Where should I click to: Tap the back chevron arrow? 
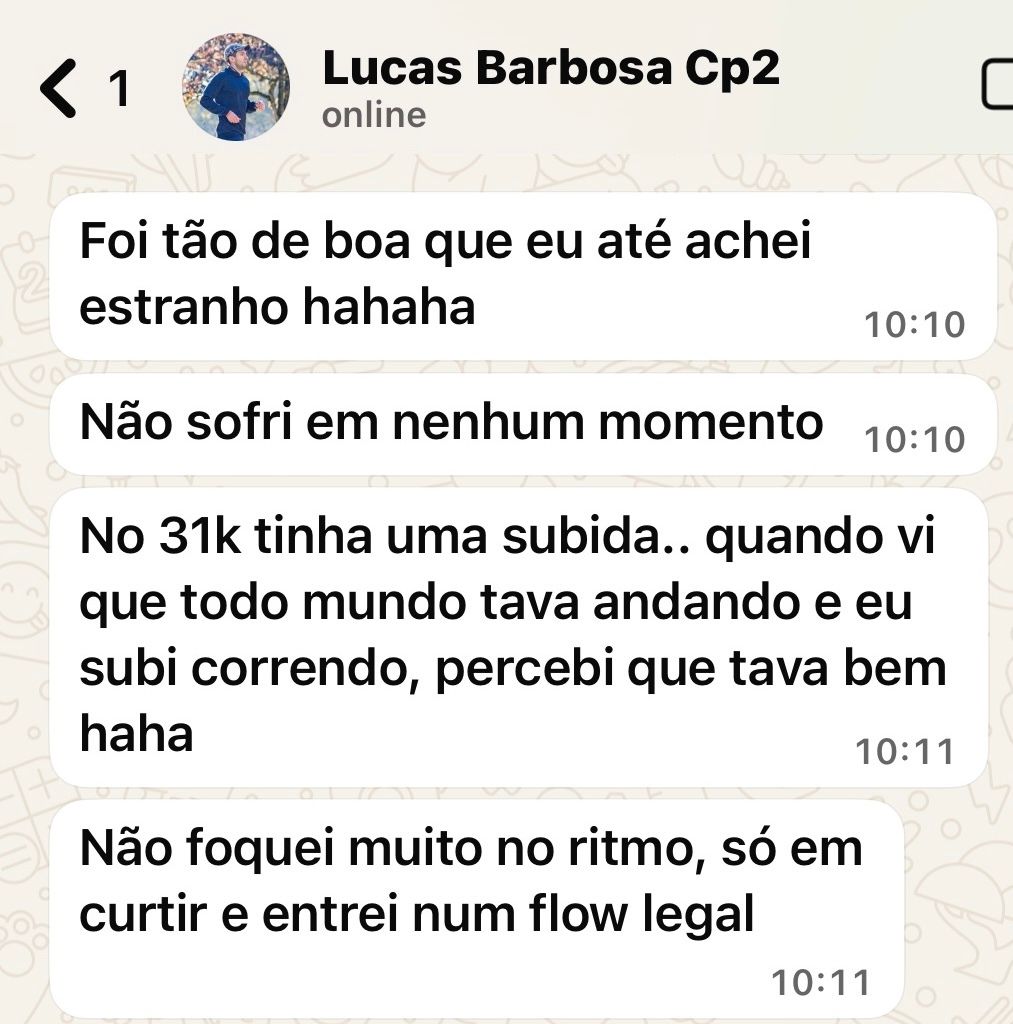pyautogui.click(x=58, y=88)
